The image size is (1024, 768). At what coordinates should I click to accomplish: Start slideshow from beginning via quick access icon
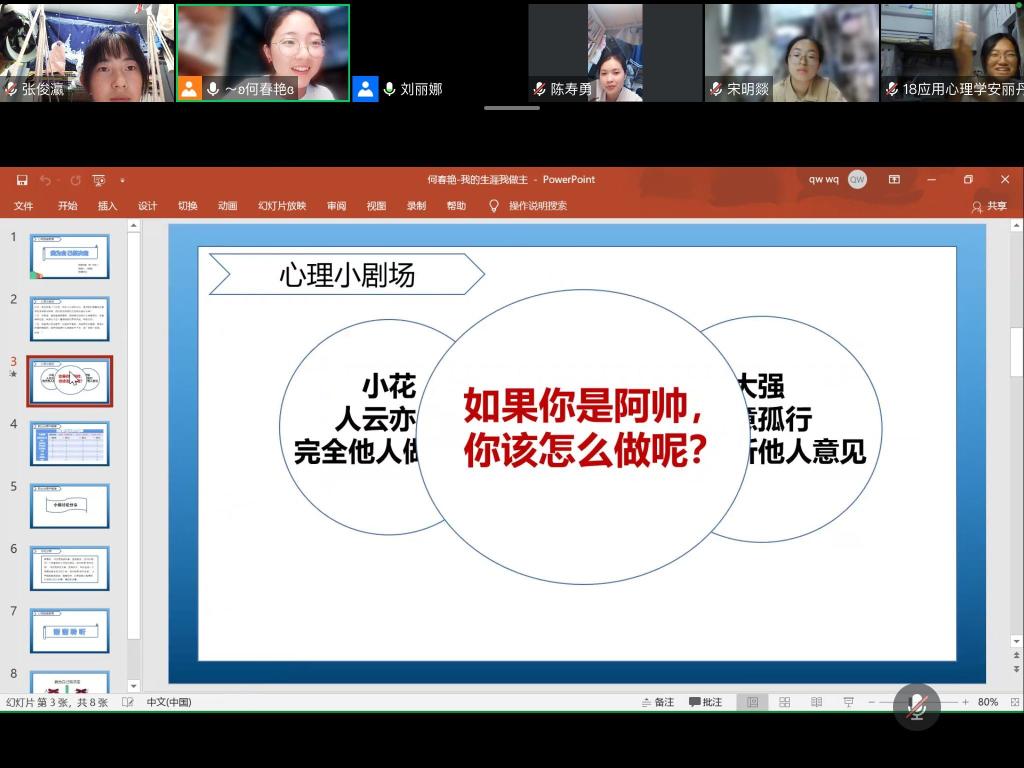point(98,180)
